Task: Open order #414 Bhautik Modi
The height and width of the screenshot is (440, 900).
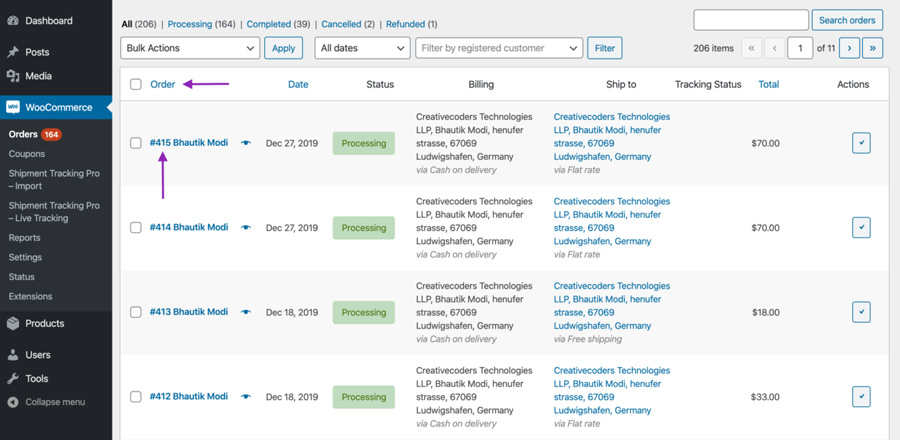Action: [189, 227]
